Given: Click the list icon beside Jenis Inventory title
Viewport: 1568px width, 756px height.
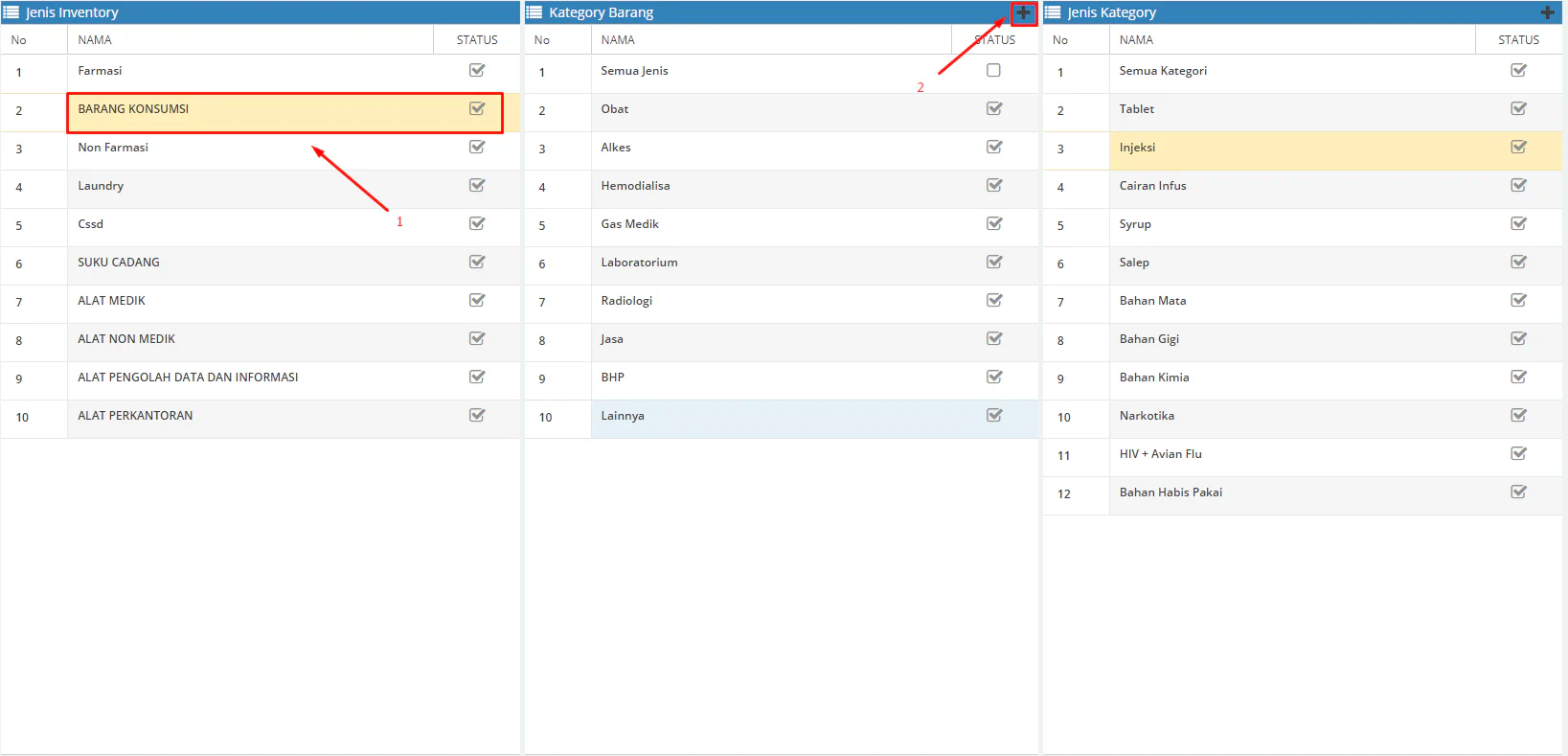Looking at the screenshot, I should pyautogui.click(x=11, y=12).
